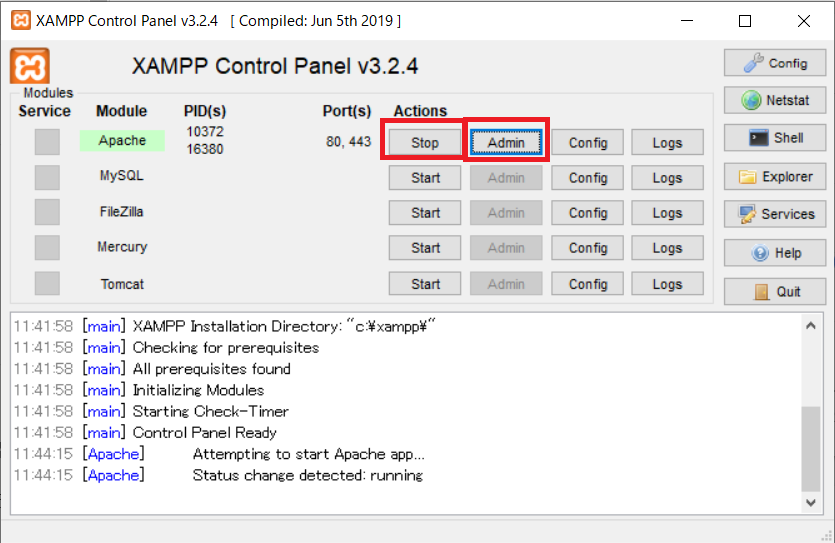
Task: Open the XAMPP Config button with wrench icon
Action: tap(775, 63)
